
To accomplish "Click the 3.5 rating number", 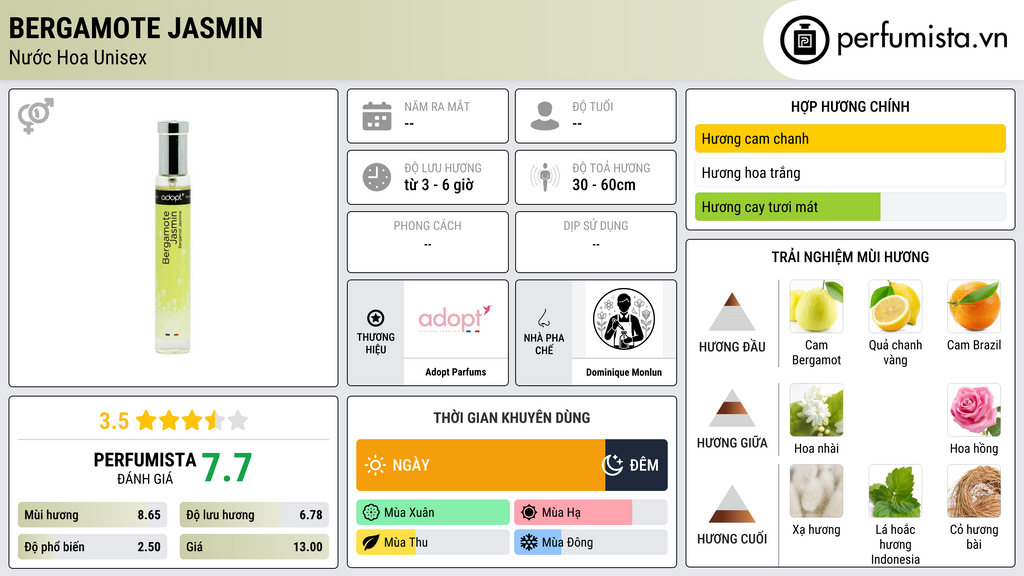I will click(x=114, y=421).
